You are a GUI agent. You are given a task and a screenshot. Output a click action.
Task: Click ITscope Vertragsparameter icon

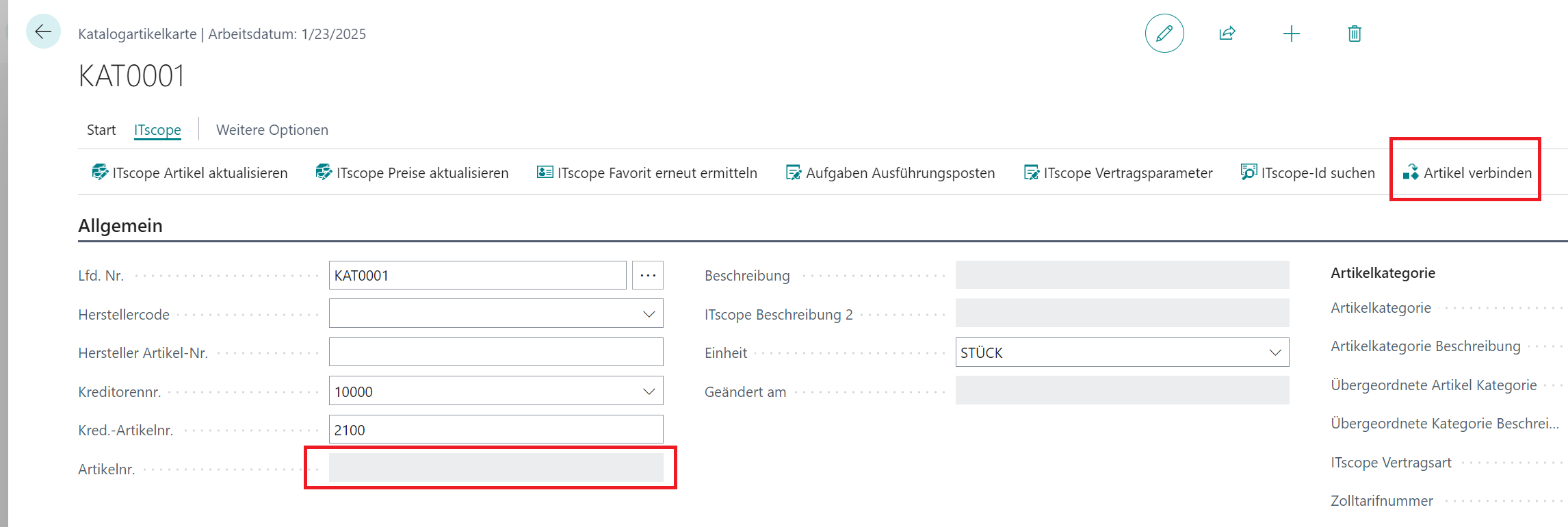point(1032,172)
